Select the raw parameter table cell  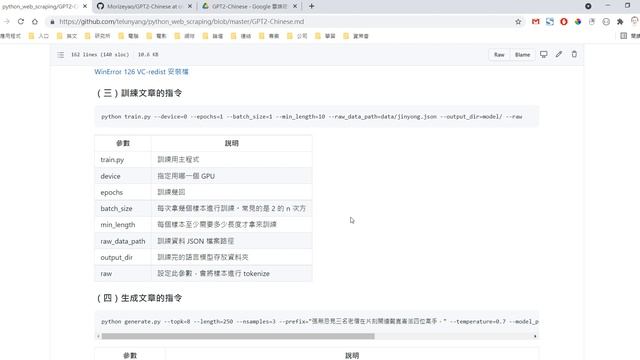click(x=123, y=274)
